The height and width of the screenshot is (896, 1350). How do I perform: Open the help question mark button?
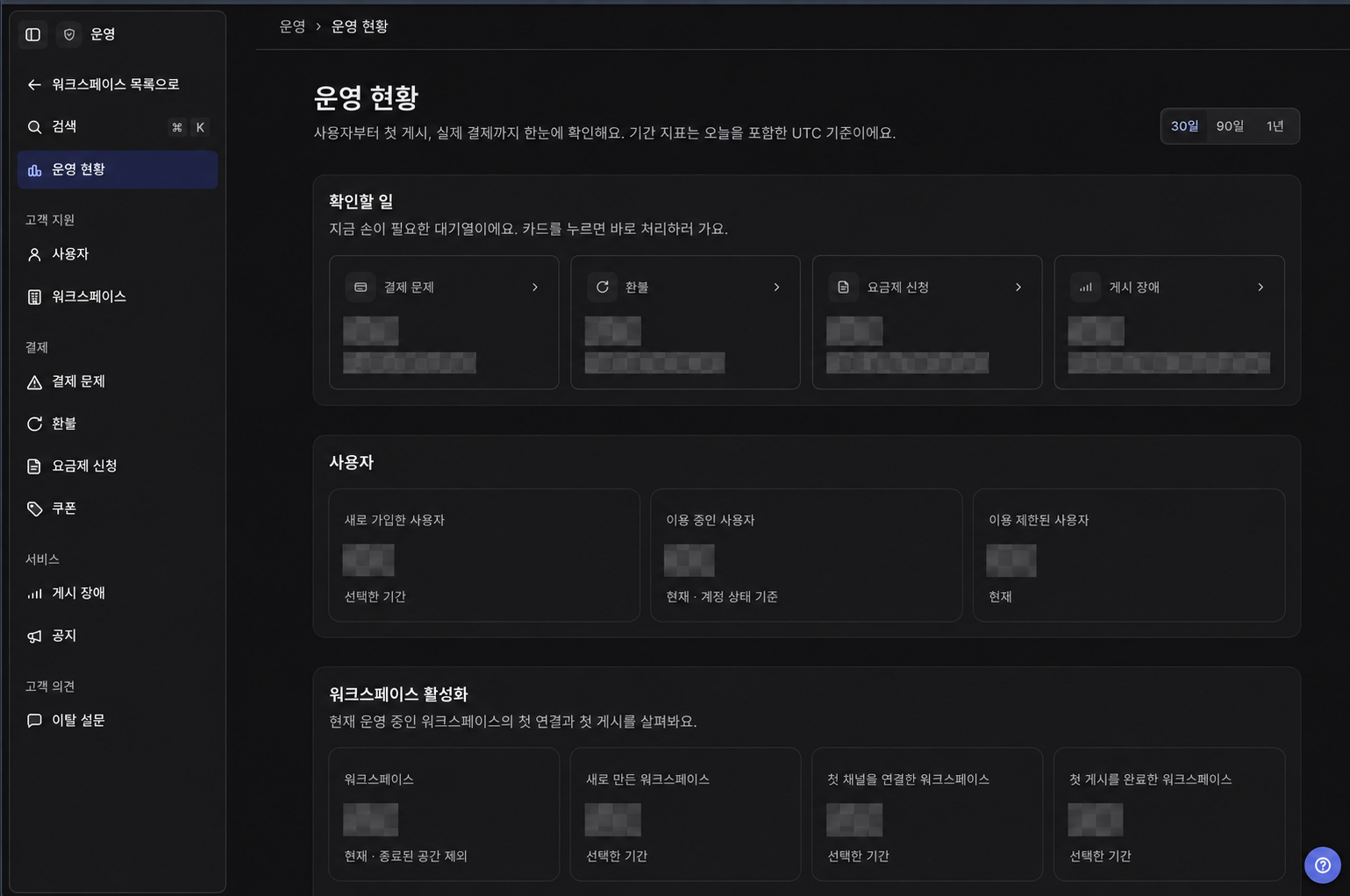[x=1322, y=865]
